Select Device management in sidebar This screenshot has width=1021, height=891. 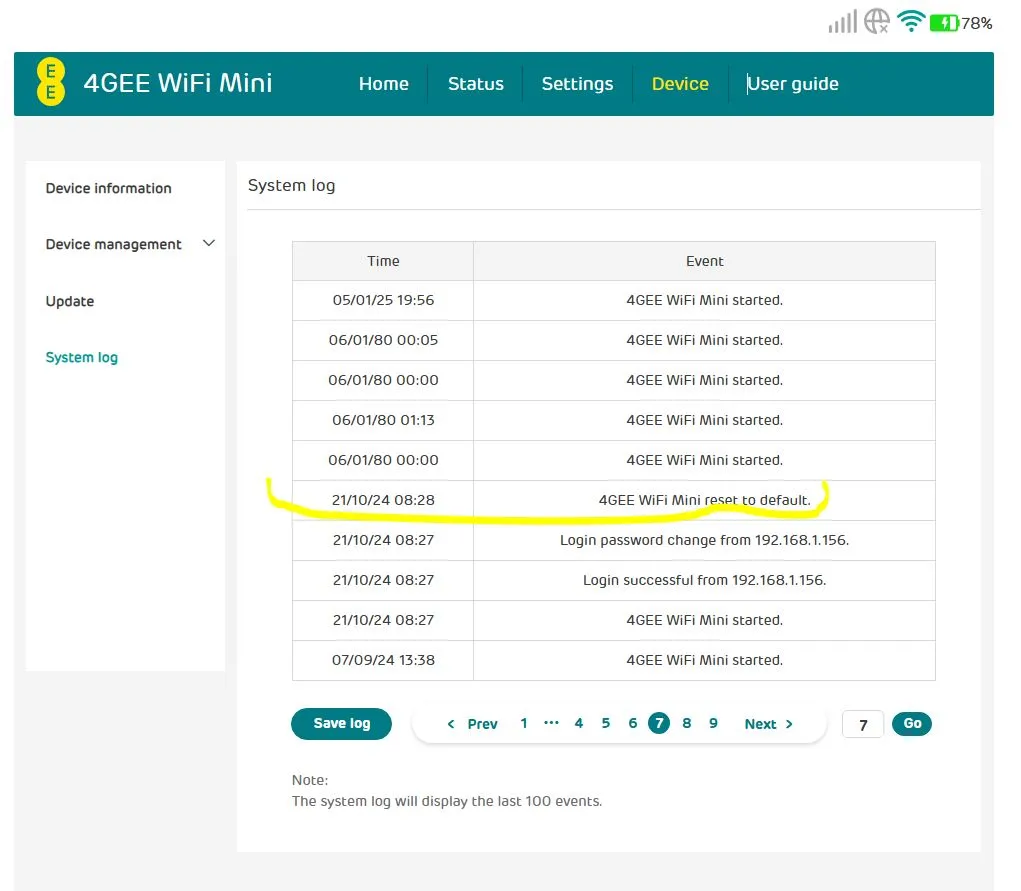(x=113, y=244)
